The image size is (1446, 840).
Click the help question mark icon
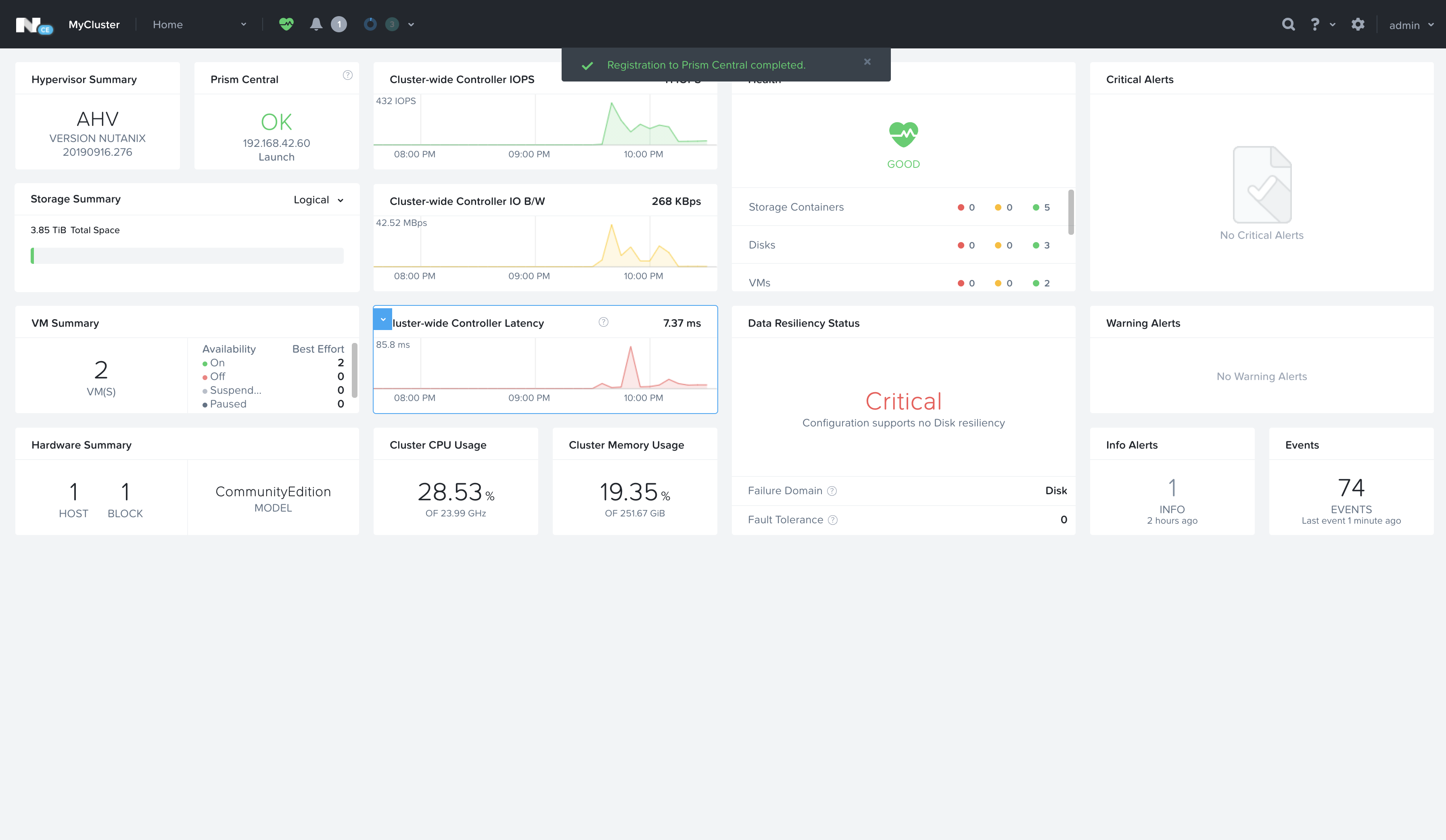pos(1314,24)
